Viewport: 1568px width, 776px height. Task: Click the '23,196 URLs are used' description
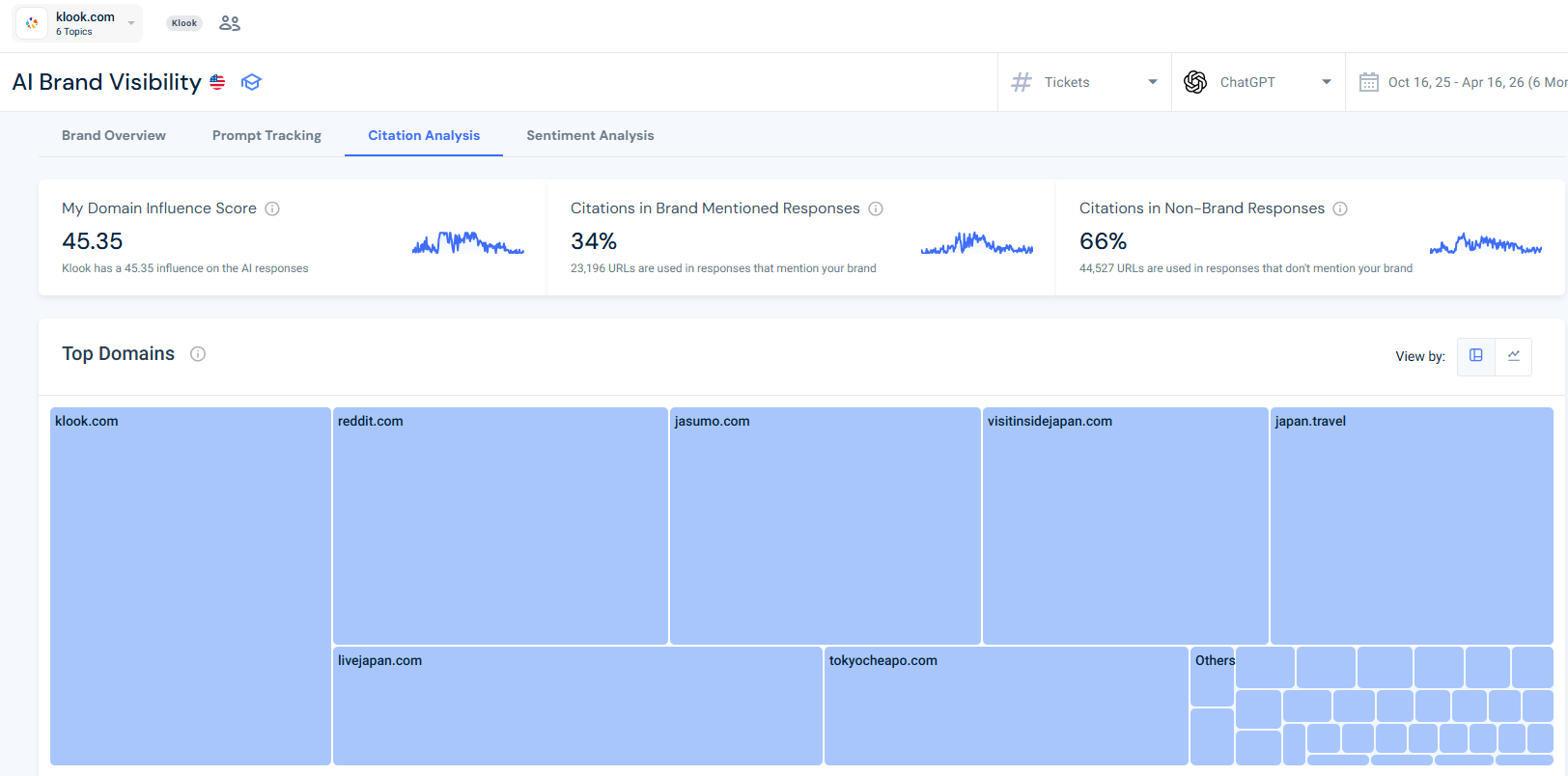point(723,268)
